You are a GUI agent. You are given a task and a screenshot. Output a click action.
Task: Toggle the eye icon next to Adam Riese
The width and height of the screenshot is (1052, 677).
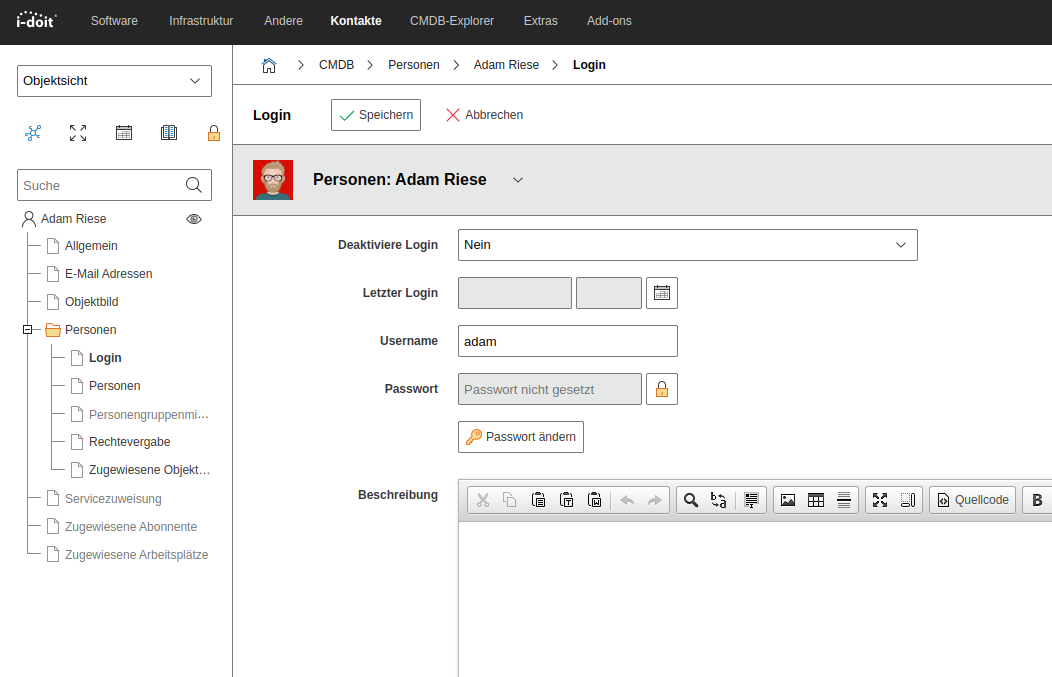pos(194,219)
